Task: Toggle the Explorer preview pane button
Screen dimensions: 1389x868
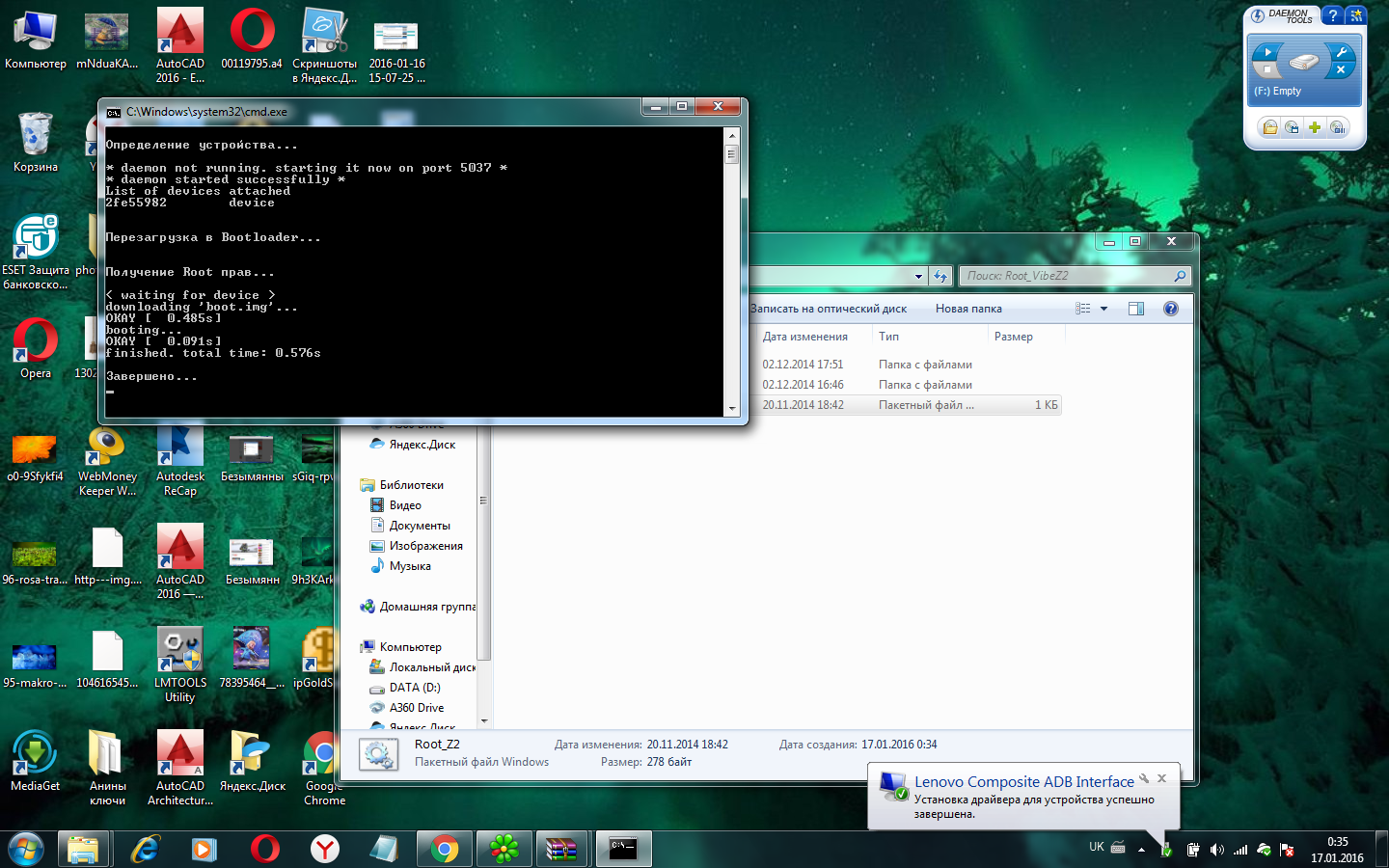Action: (1135, 309)
